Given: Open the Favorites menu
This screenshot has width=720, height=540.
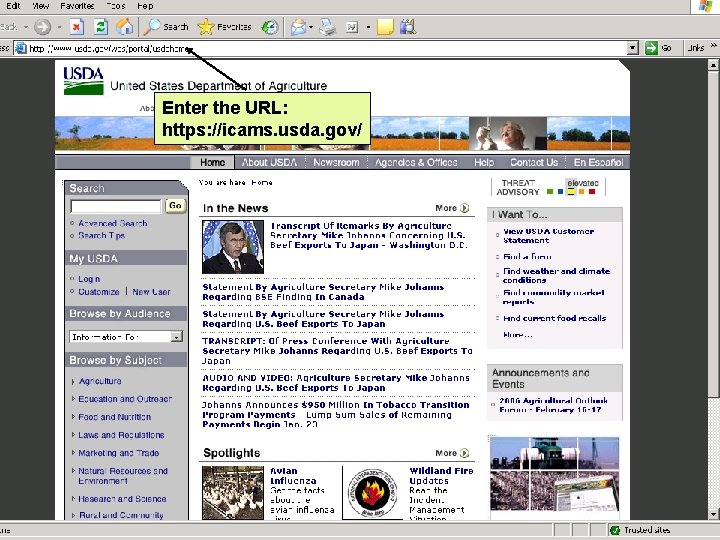Looking at the screenshot, I should (77, 6).
